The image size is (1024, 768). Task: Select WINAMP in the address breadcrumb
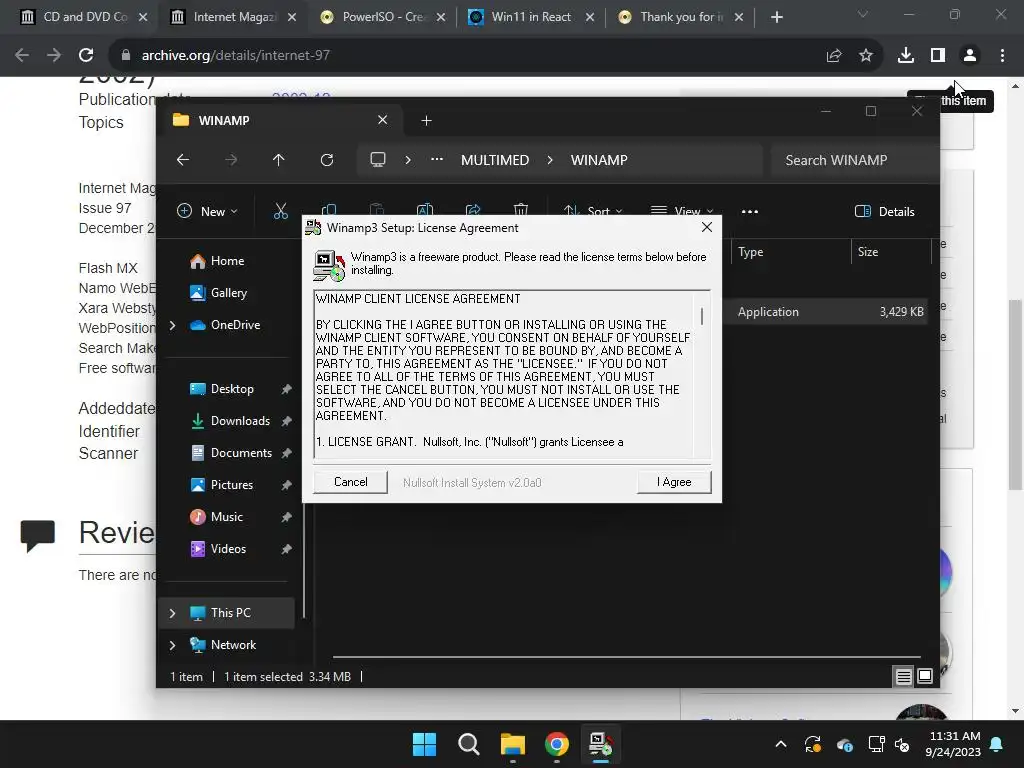tap(599, 160)
